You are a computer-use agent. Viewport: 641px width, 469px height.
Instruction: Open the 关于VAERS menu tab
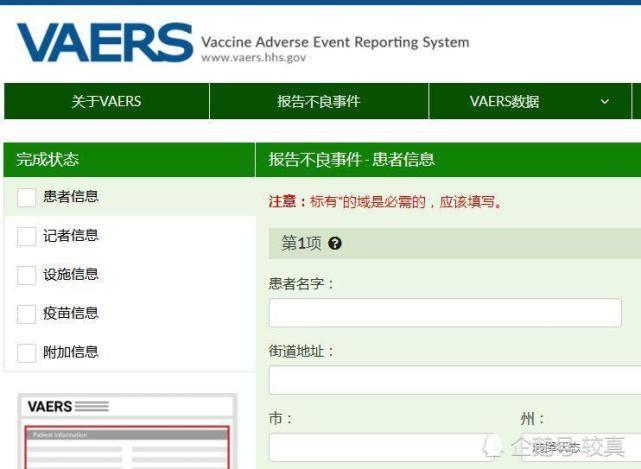(x=107, y=101)
